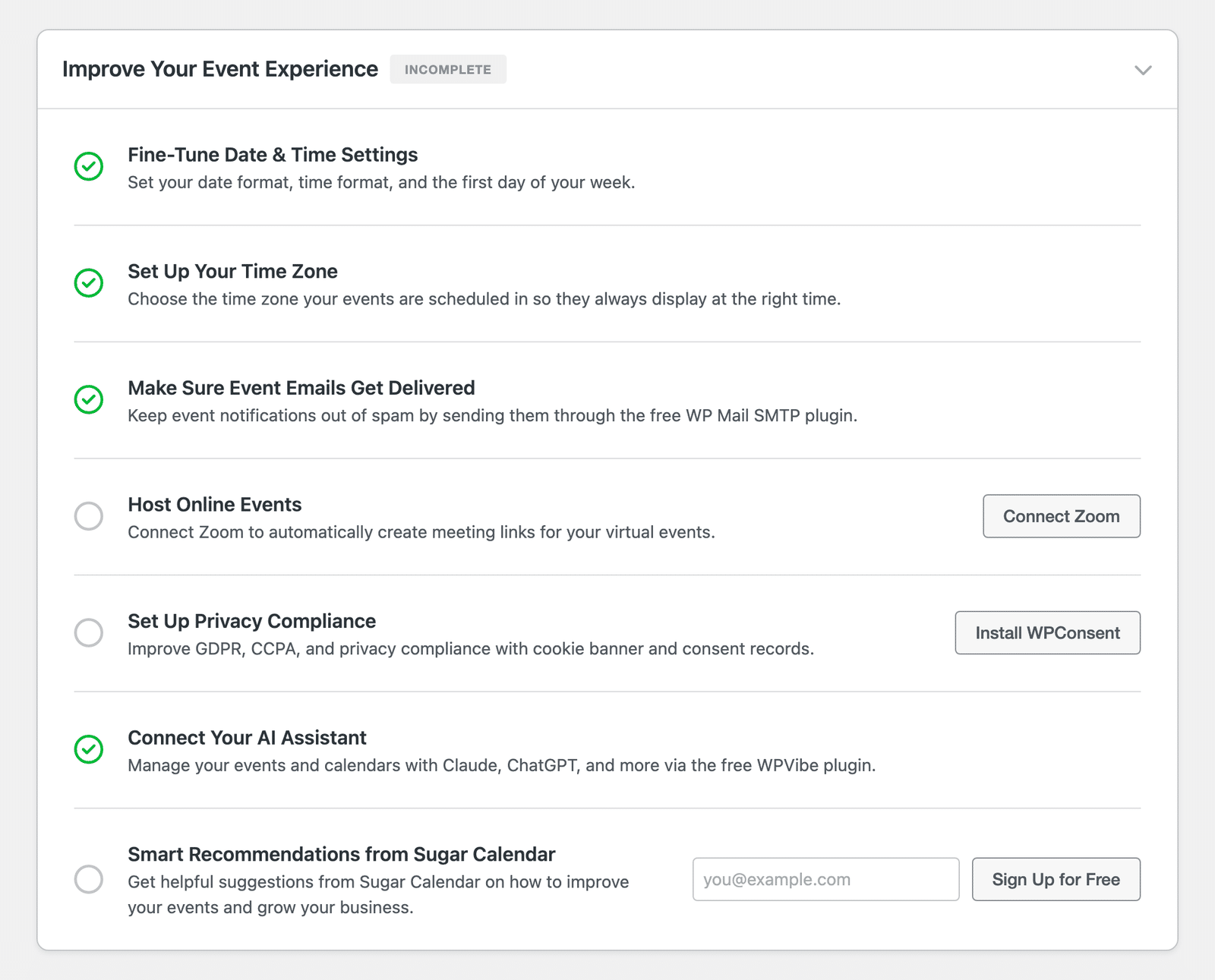The image size is (1215, 980).
Task: Click the INCOMPLETE status badge
Action: click(x=448, y=69)
